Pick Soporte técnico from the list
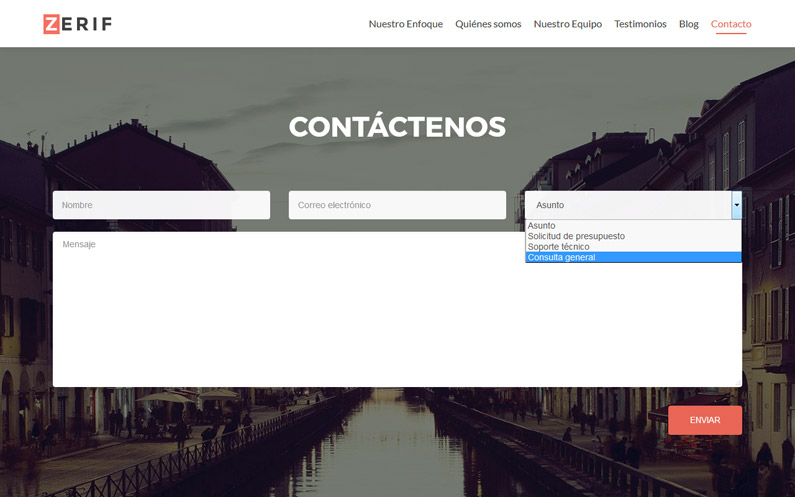 [633, 247]
